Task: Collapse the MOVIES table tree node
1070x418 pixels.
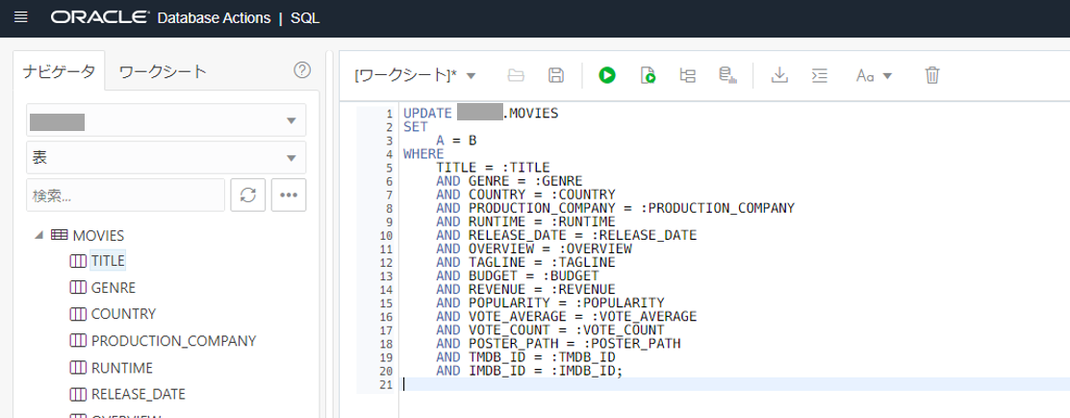Action: pyautogui.click(x=39, y=235)
